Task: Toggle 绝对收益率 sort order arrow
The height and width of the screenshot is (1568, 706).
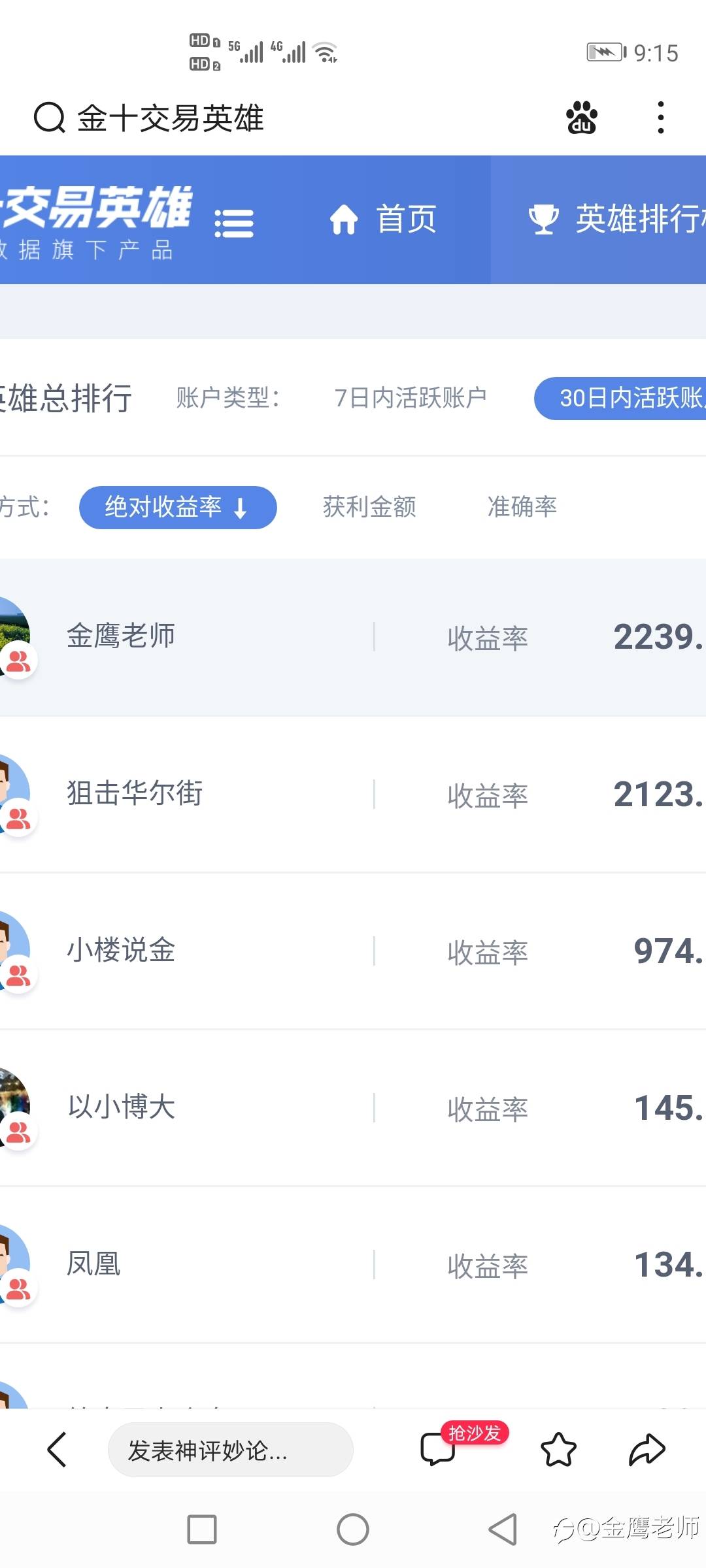Action: [241, 508]
